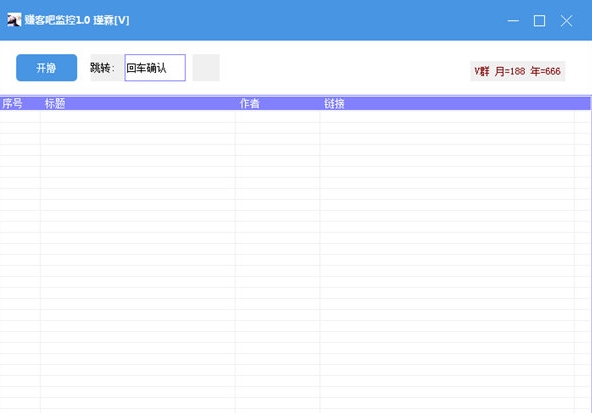592x413 pixels.
Task: Select first empty cell under 链接 column
Action: (x=447, y=117)
